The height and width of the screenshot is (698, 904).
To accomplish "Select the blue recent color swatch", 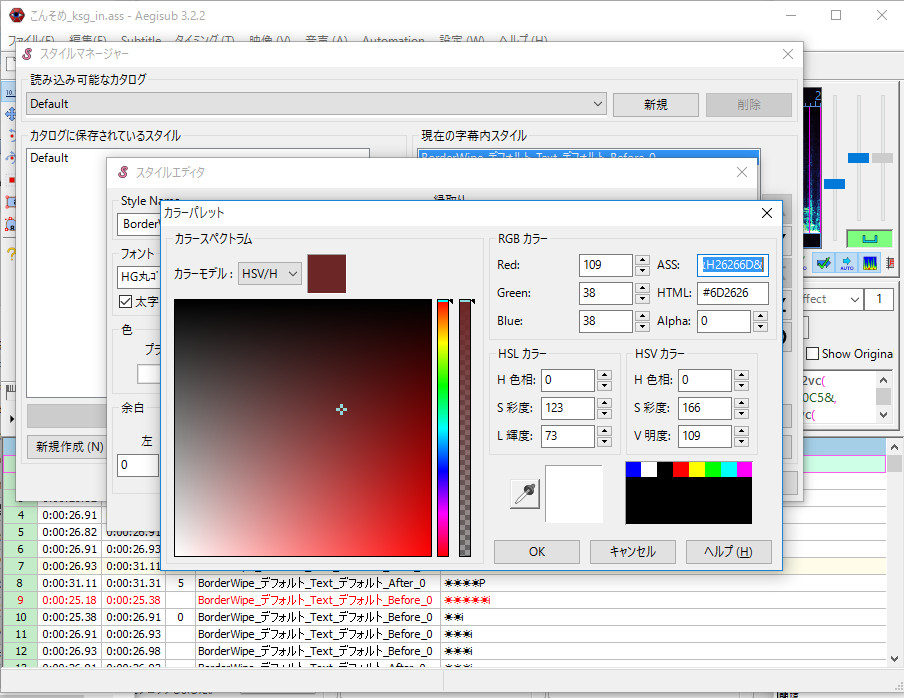I will click(x=633, y=469).
